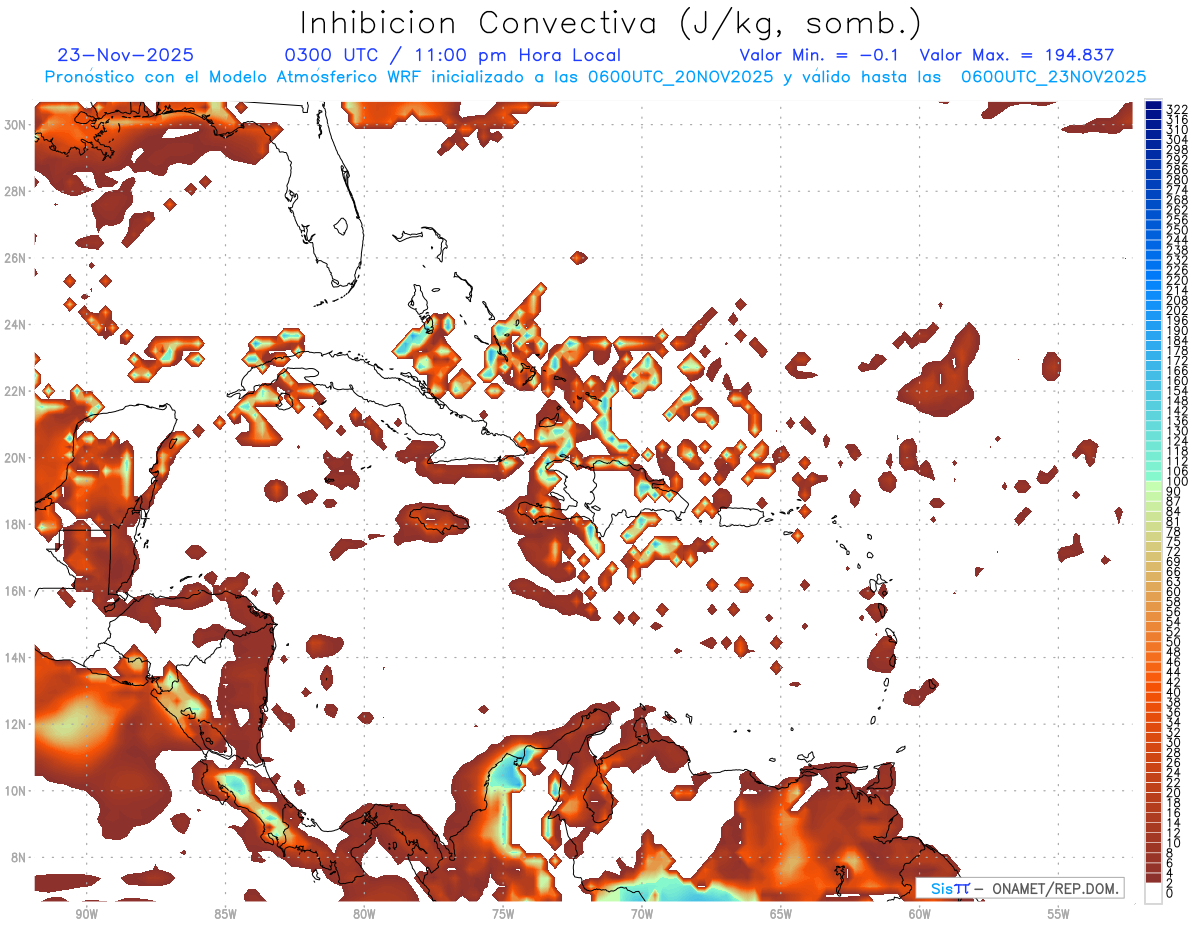Click the 16N latitude label
Screen dimensions: 1200x927
point(17,591)
